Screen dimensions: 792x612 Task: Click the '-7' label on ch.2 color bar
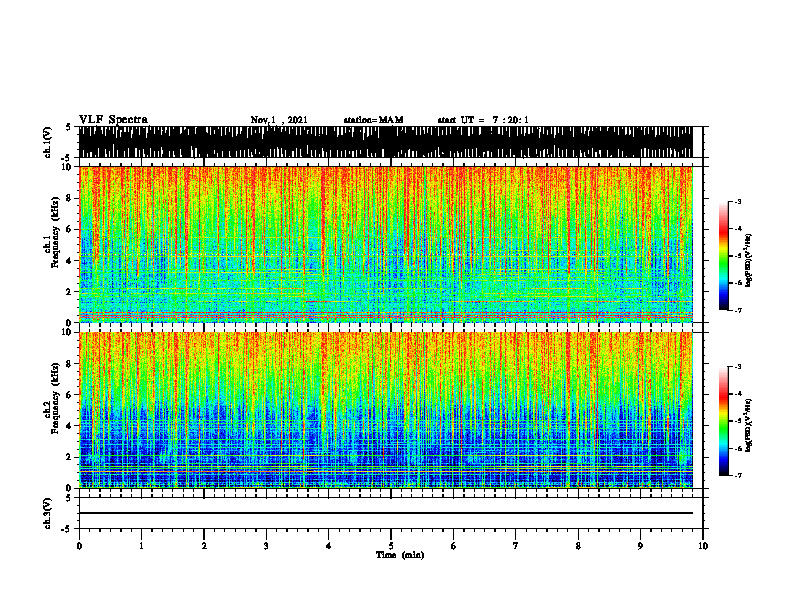(737, 475)
